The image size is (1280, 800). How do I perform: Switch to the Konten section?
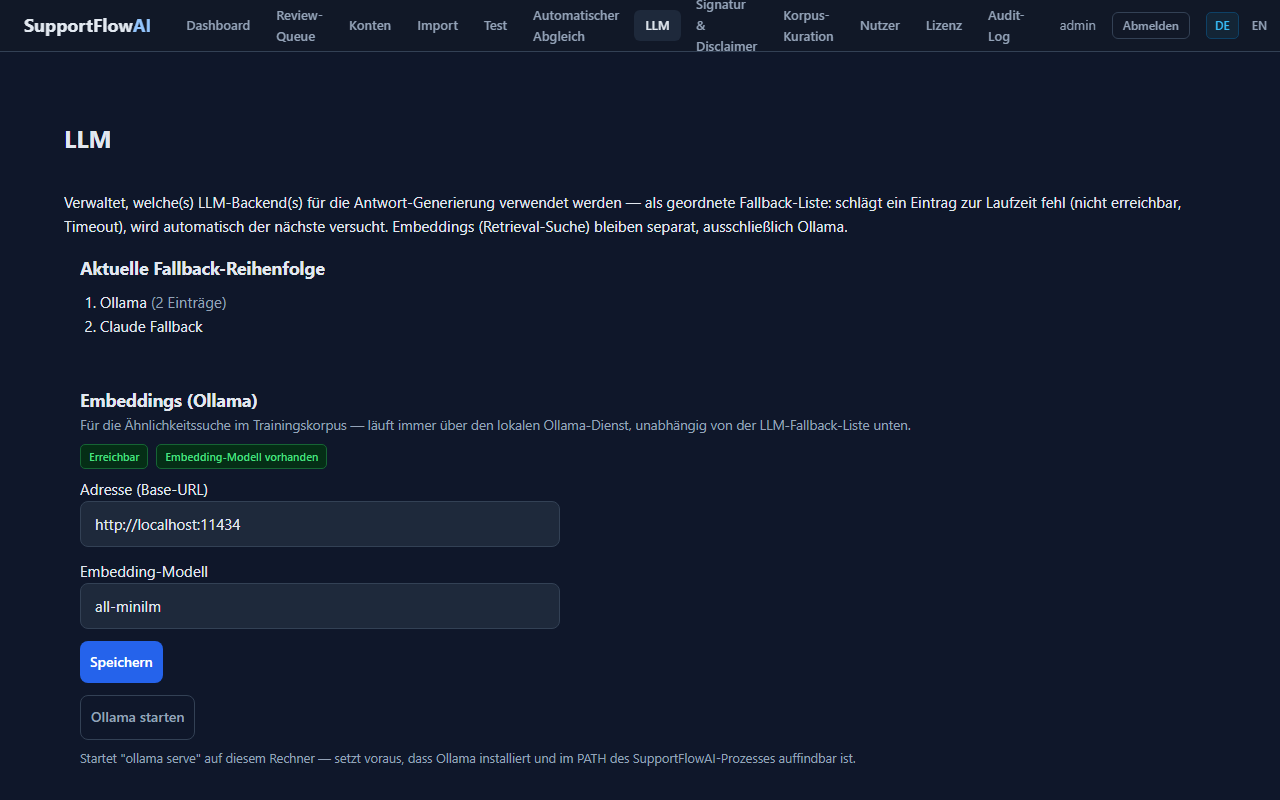(x=370, y=25)
